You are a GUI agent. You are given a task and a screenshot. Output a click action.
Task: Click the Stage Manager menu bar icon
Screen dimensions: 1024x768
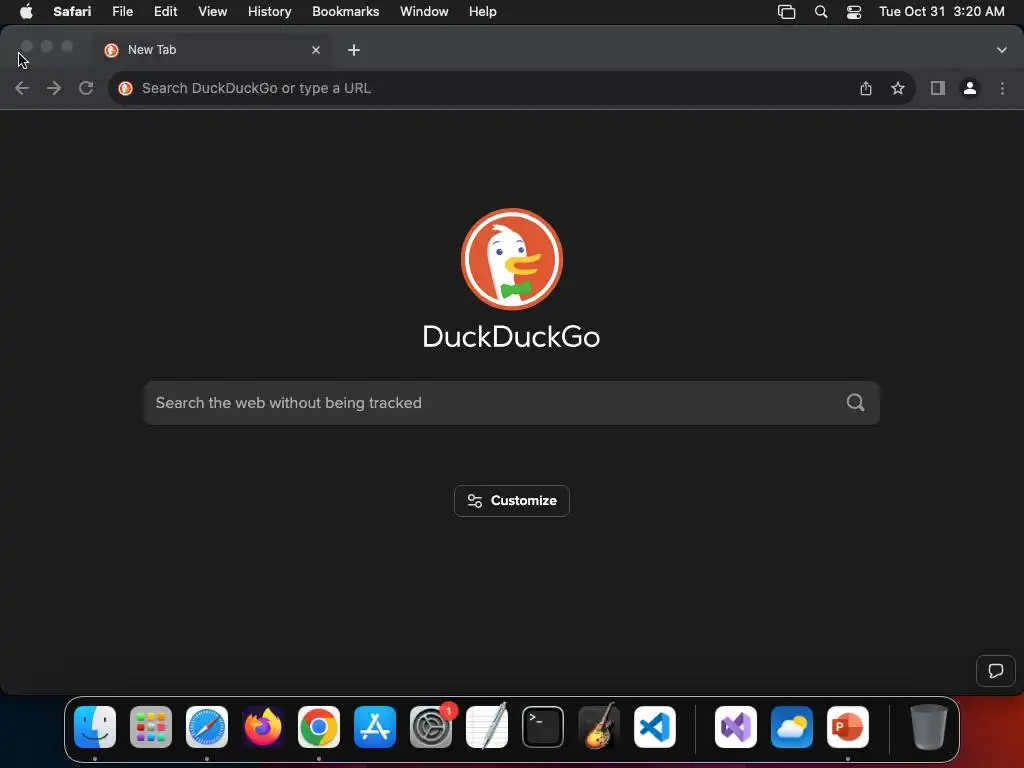(x=786, y=12)
